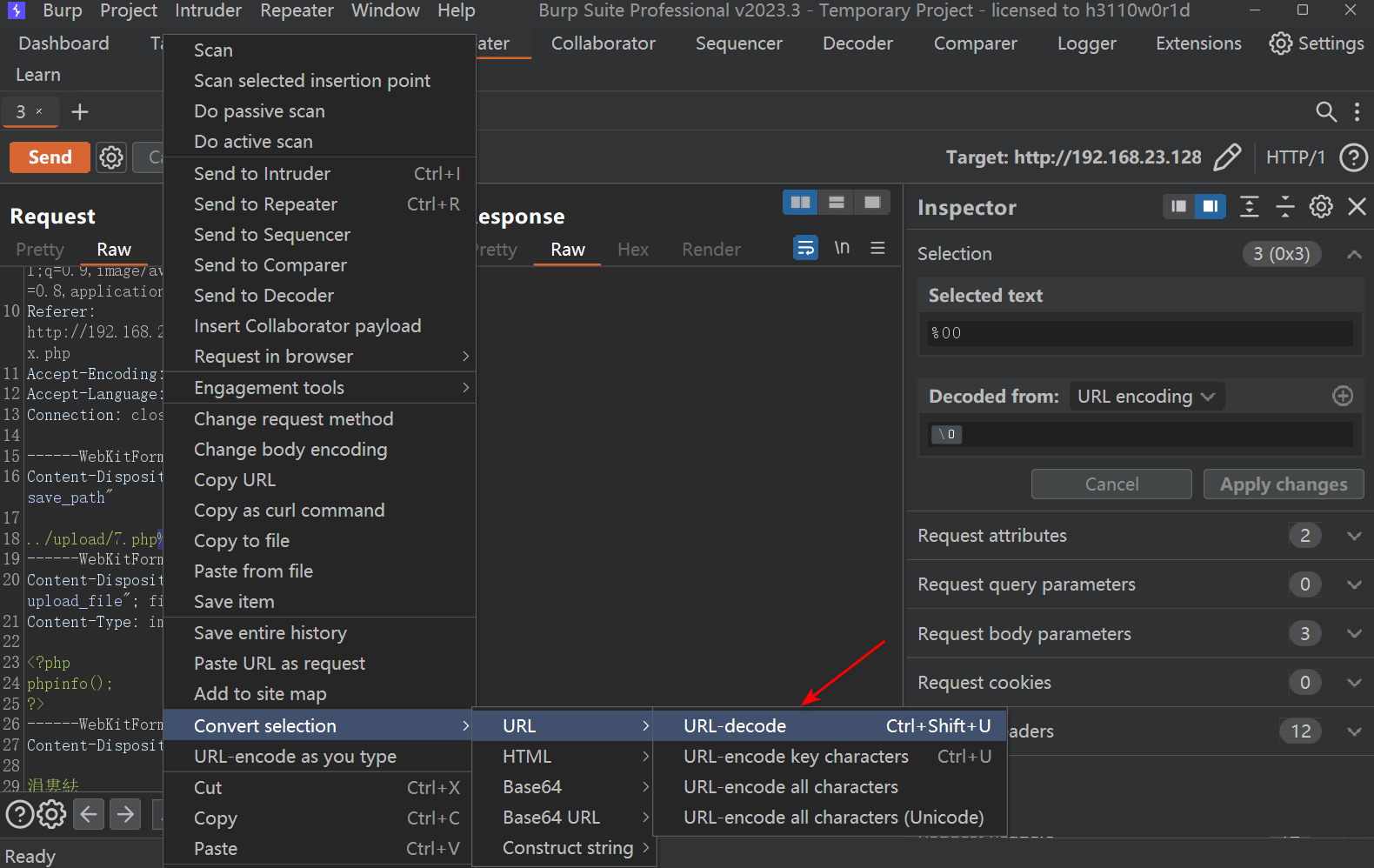This screenshot has width=1374, height=868.
Task: Switch to side-by-side split layout view
Action: click(800, 203)
